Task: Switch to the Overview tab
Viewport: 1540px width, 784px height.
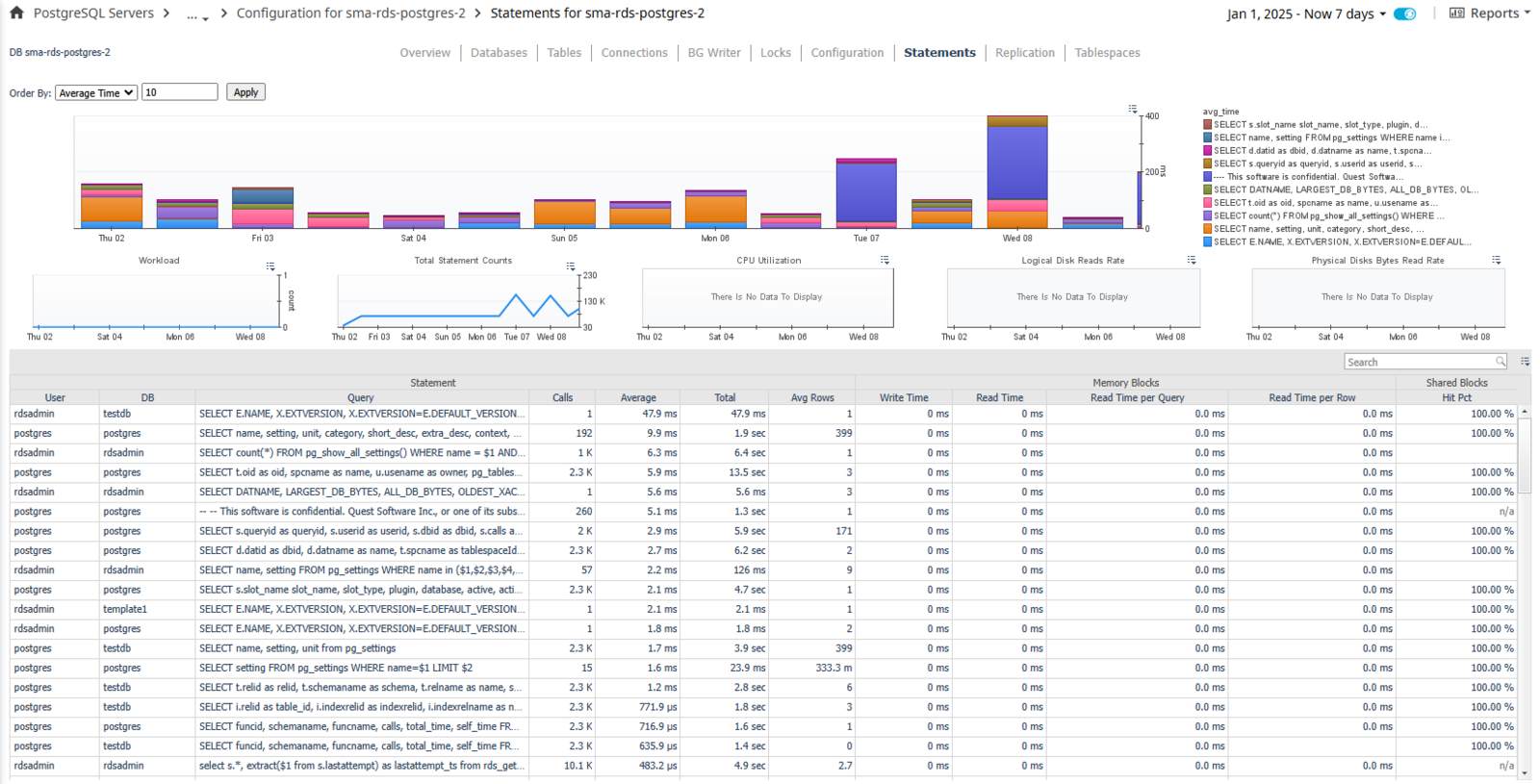Action: [x=424, y=53]
